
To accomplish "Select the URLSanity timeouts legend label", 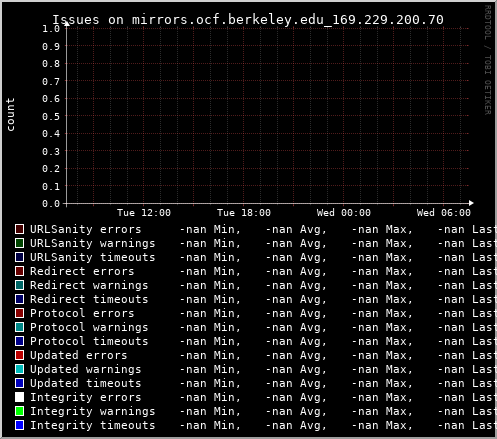I will (x=93, y=257).
